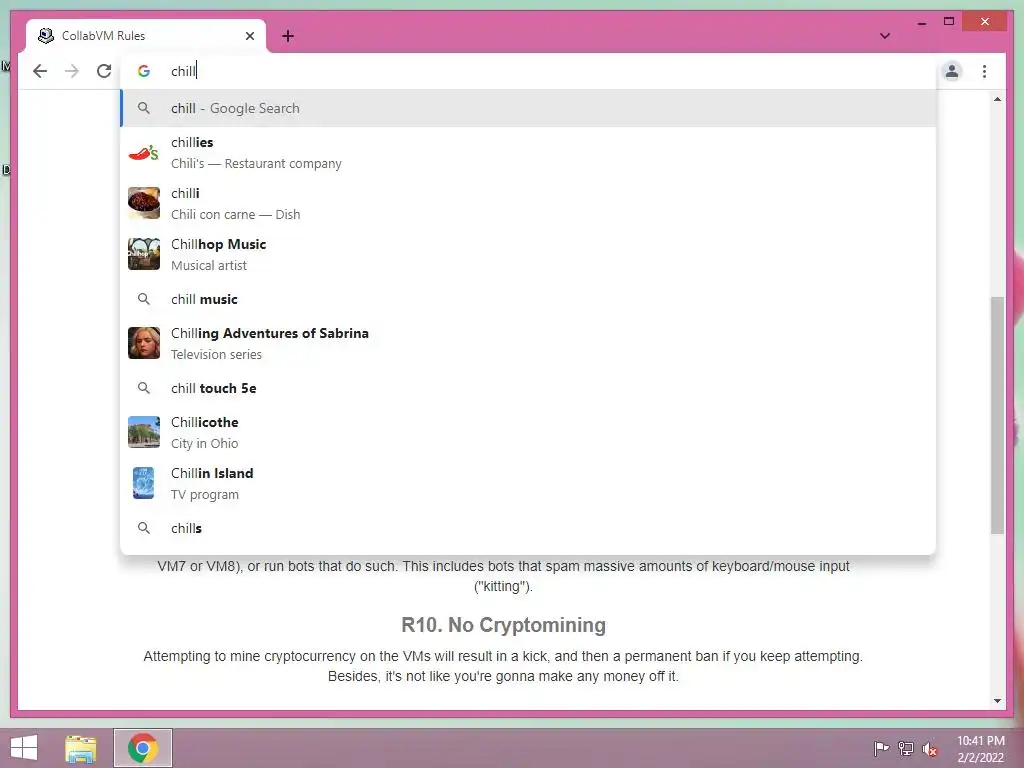This screenshot has width=1024, height=768.
Task: Select the Chillhop Music suggestion
Action: [x=528, y=255]
